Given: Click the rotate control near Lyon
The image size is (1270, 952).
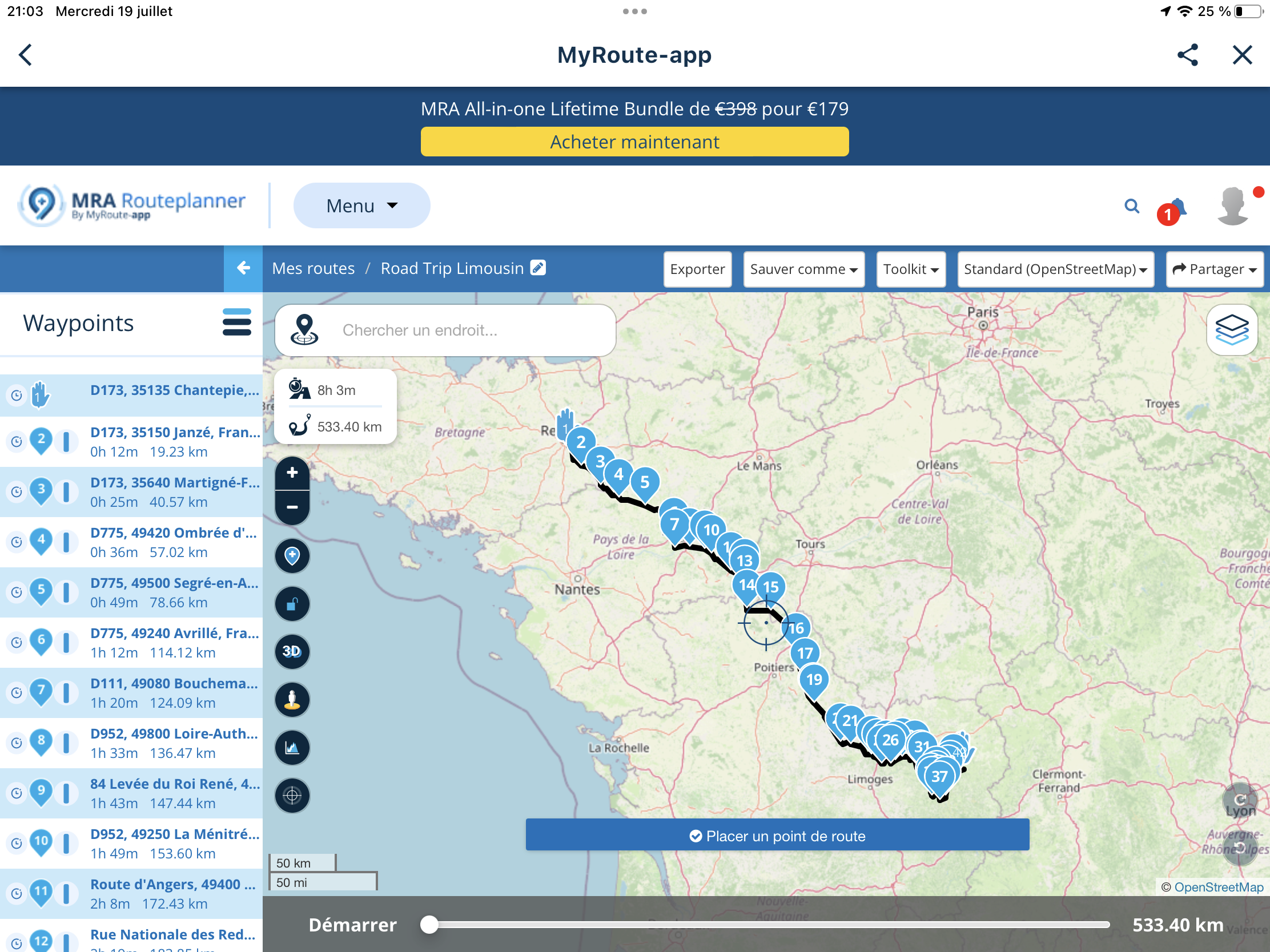Looking at the screenshot, I should point(1240,800).
